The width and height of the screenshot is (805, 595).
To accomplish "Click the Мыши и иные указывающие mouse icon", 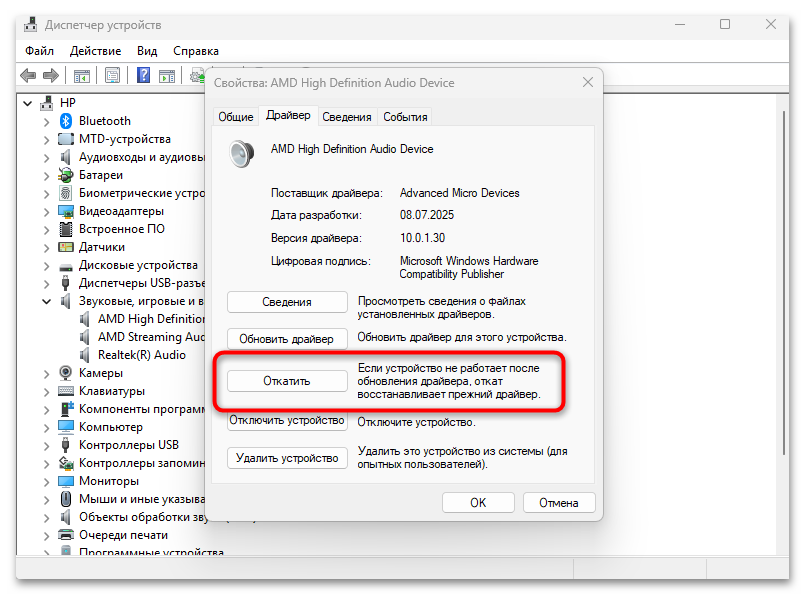I will pyautogui.click(x=66, y=498).
